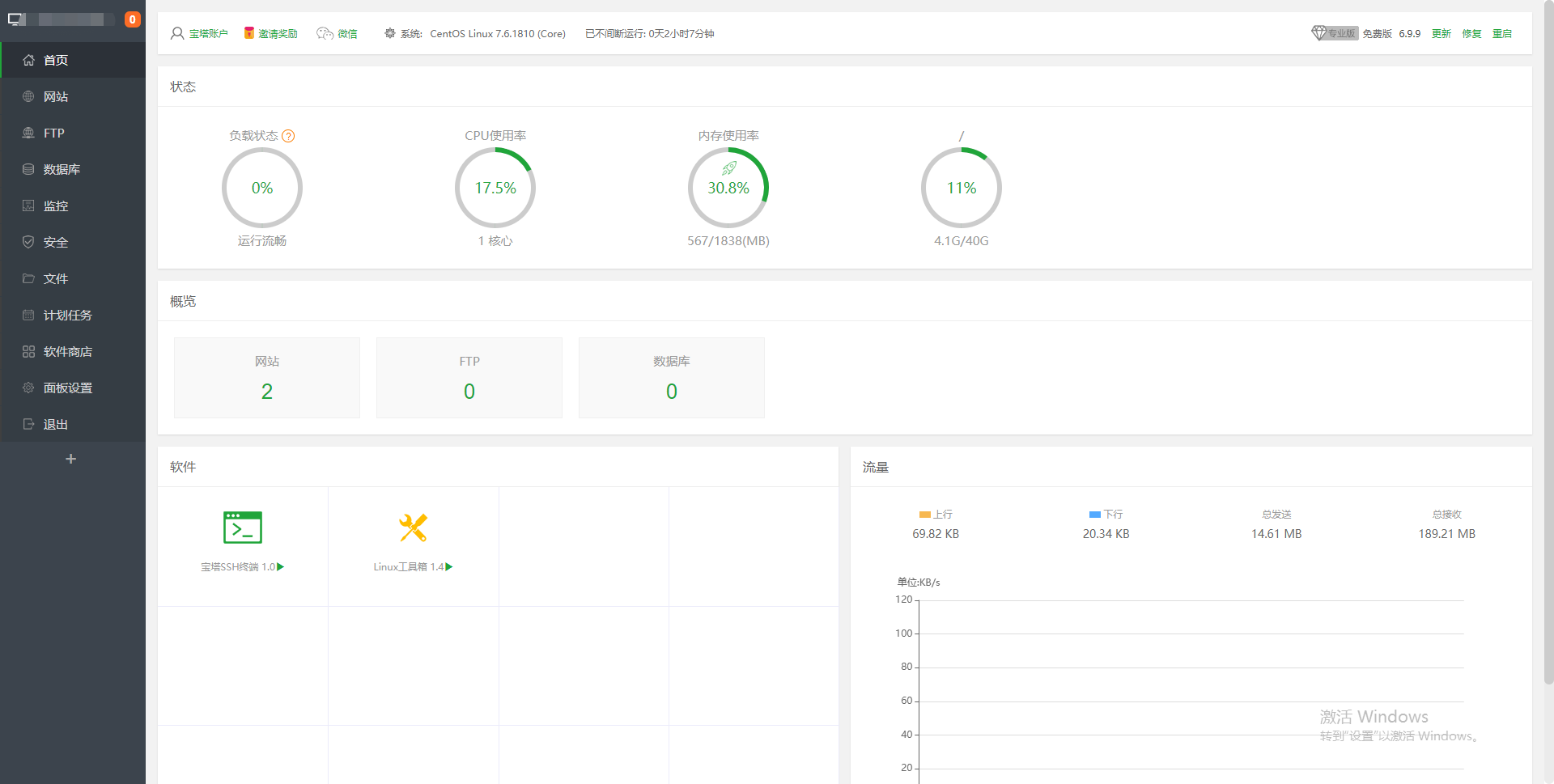The width and height of the screenshot is (1554, 784).
Task: Open the 微信 WeChat link
Action: [347, 34]
